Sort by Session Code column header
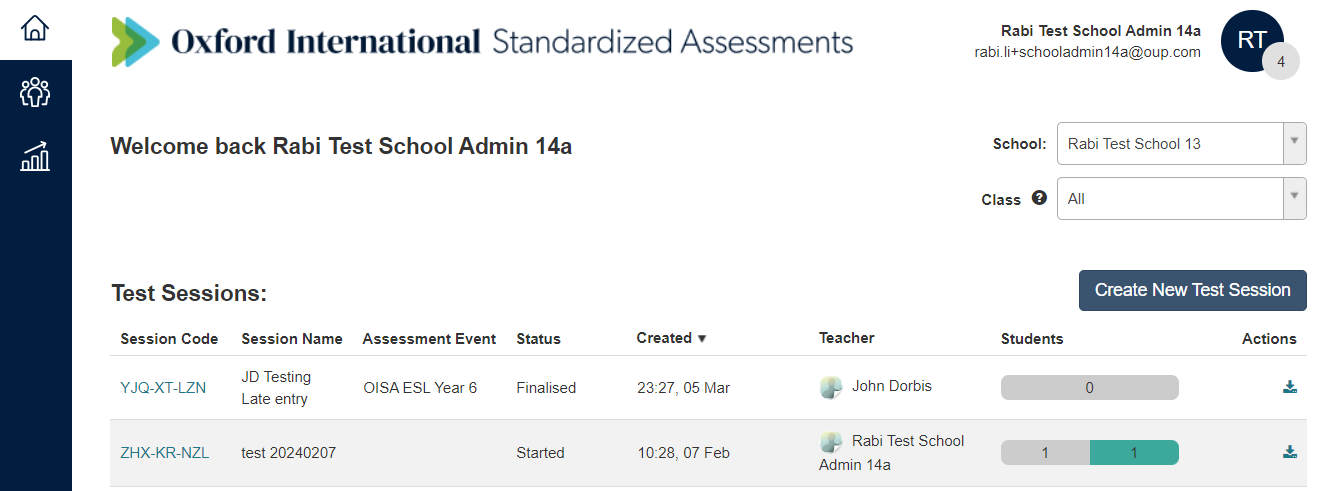The height and width of the screenshot is (491, 1344). [x=169, y=339]
